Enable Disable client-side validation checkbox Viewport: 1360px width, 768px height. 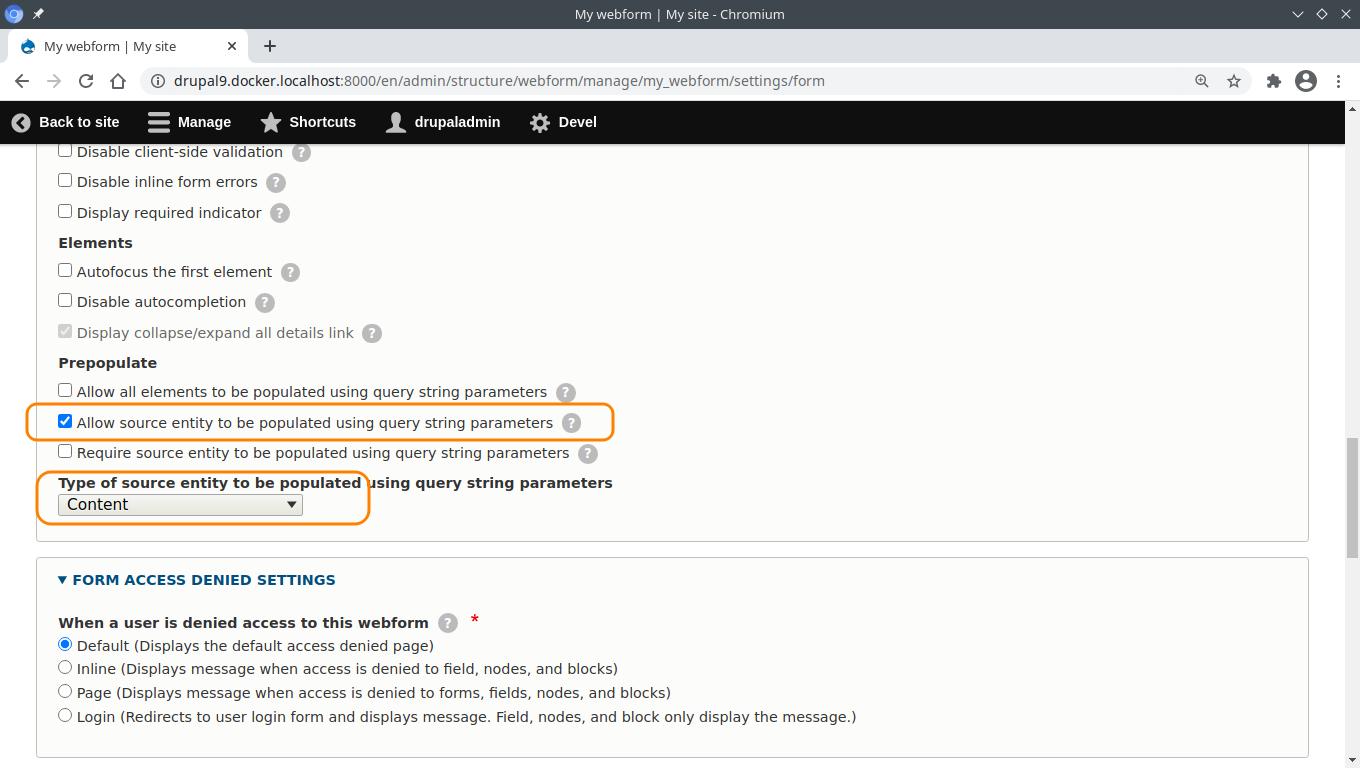tap(65, 151)
